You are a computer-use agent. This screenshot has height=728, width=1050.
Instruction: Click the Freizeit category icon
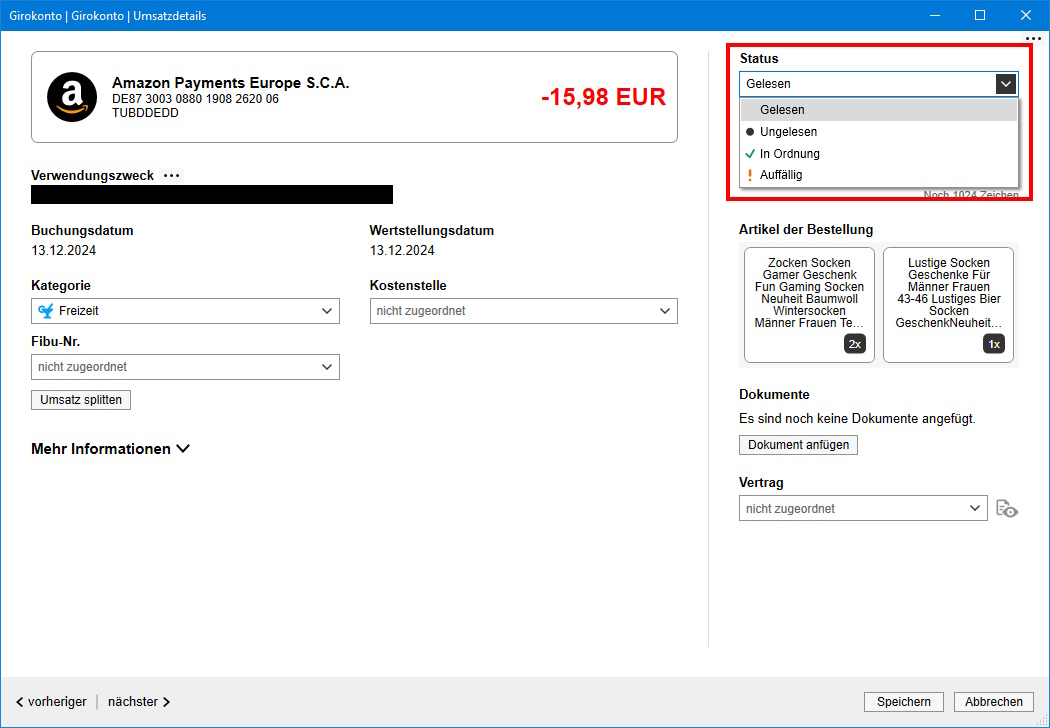pyautogui.click(x=45, y=311)
